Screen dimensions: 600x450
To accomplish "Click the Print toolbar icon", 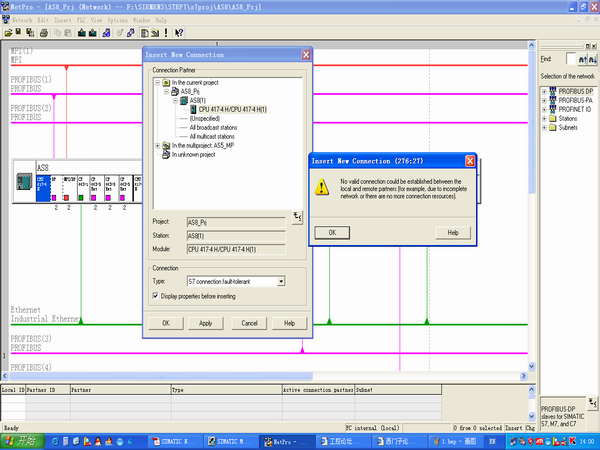I will click(x=44, y=33).
